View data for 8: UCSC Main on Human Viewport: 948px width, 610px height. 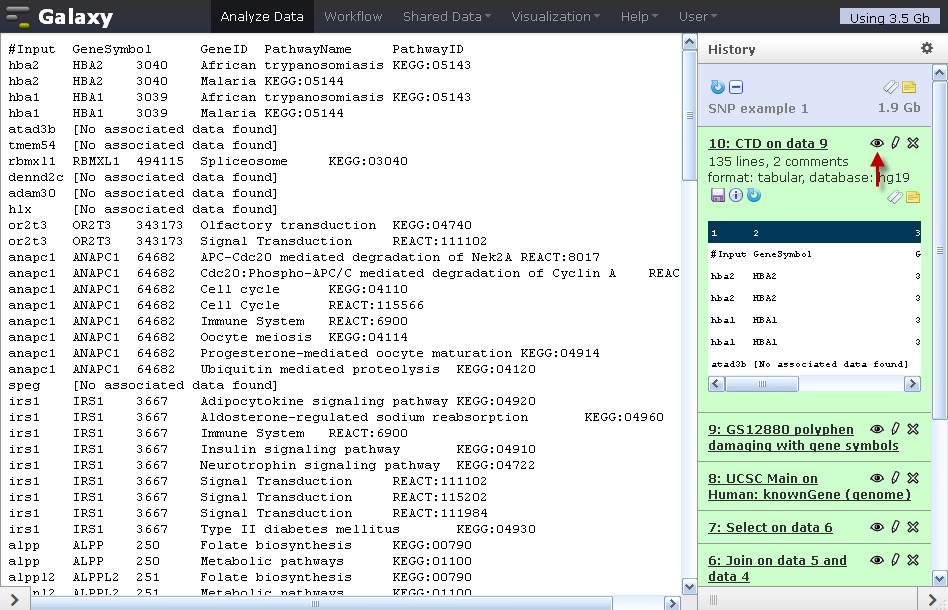pyautogui.click(x=877, y=478)
